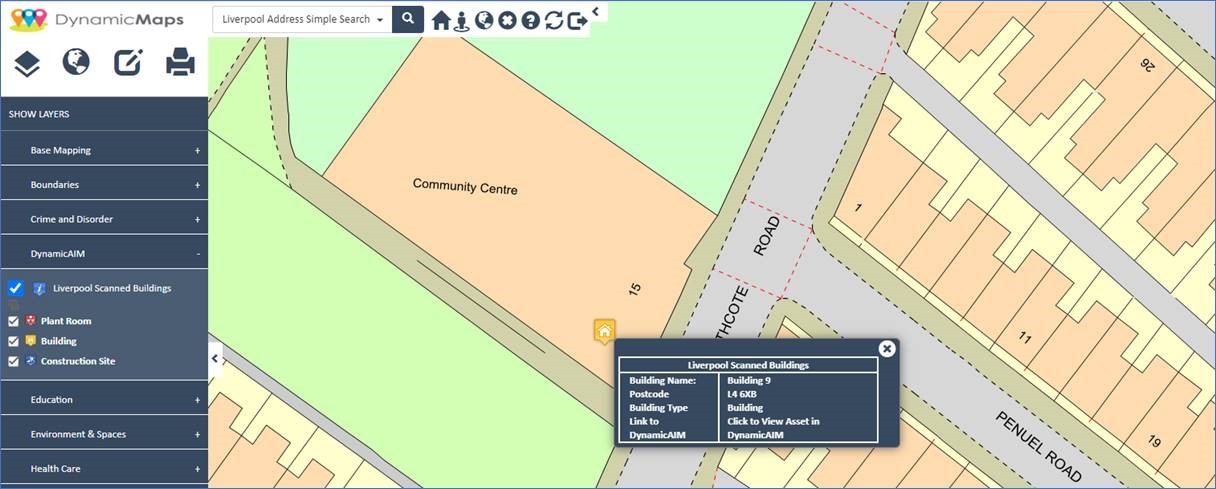
Task: Click the yellow building marker on the map
Action: coord(604,331)
